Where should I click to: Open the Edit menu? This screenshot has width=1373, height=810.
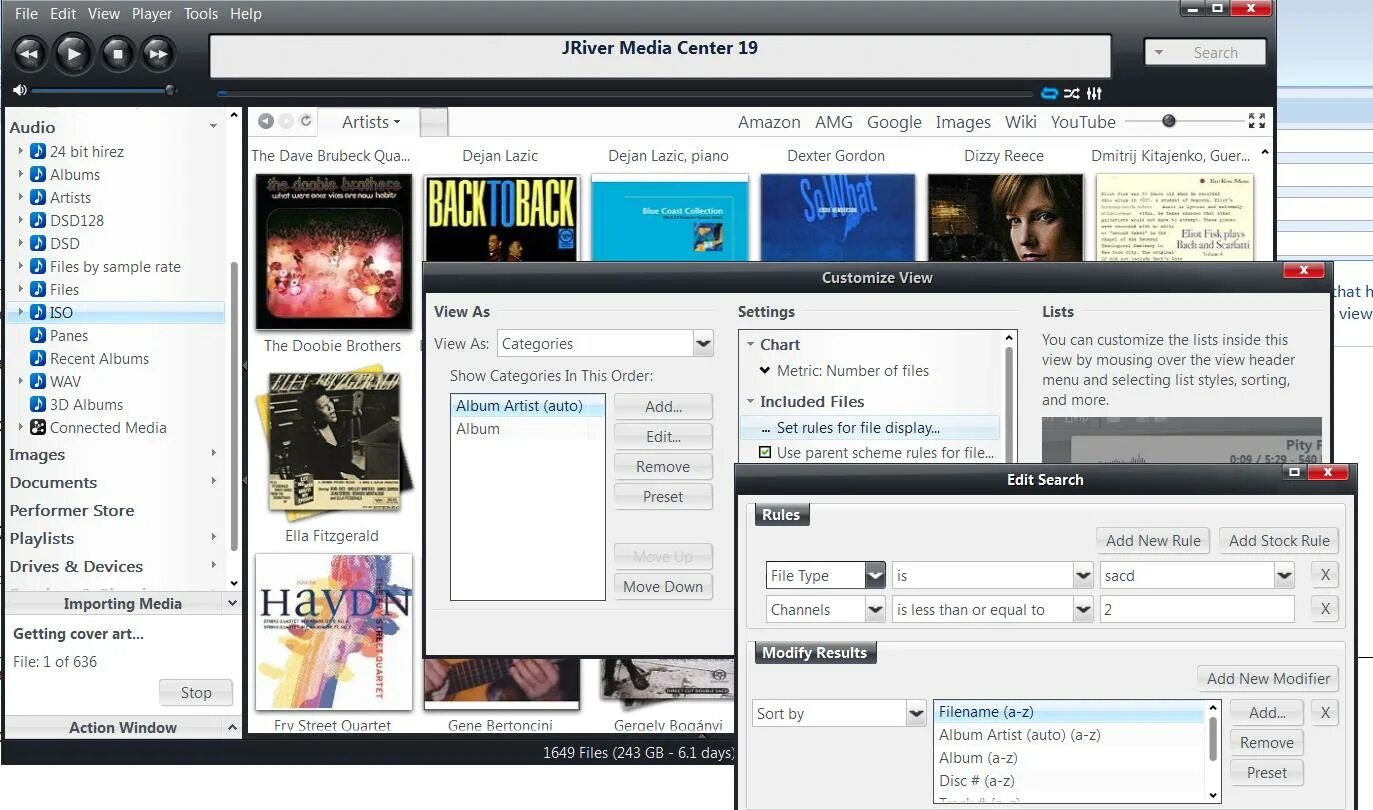(63, 14)
